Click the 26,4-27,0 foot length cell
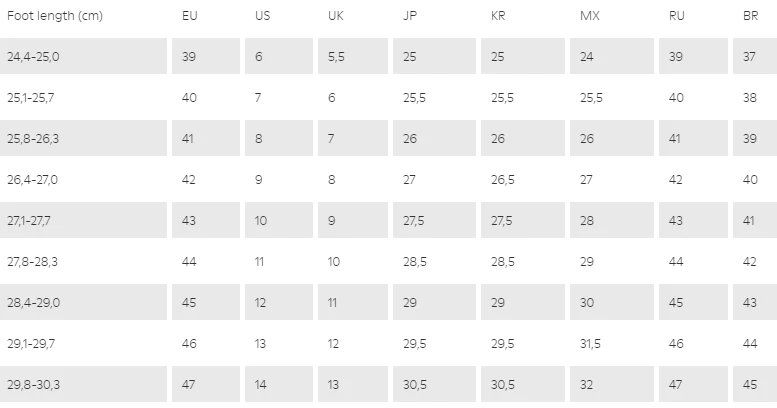This screenshot has width=777, height=408. (x=33, y=180)
